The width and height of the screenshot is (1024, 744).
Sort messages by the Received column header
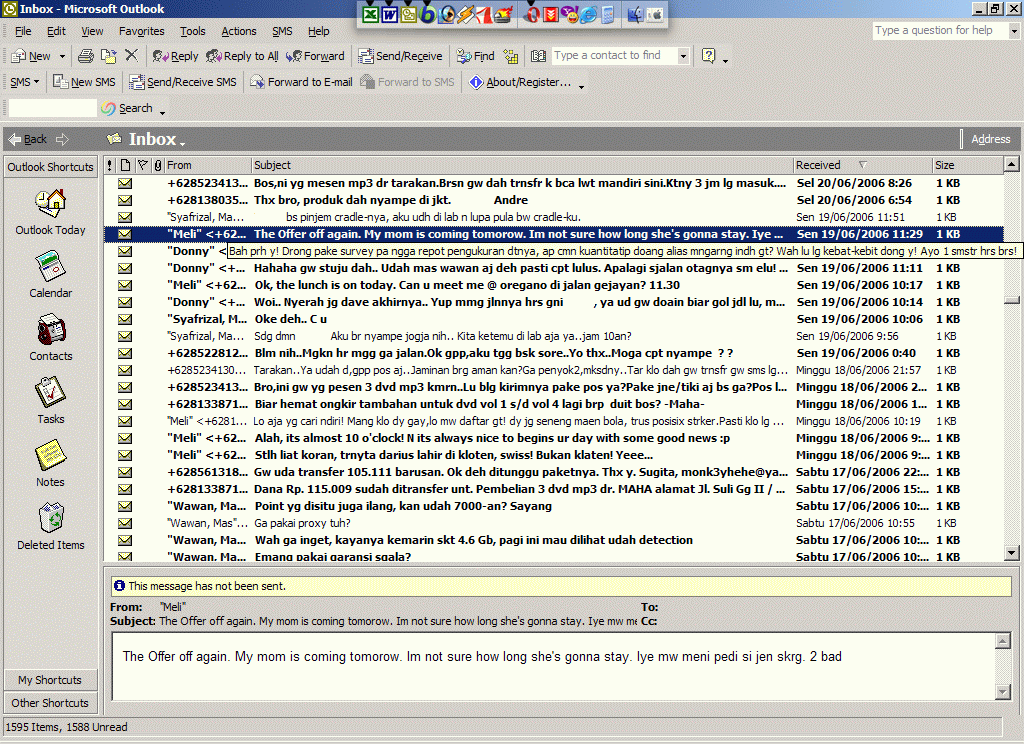pos(863,165)
